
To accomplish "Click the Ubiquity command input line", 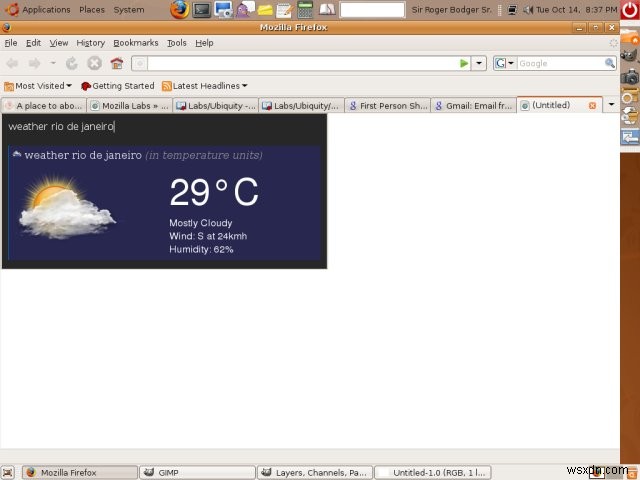I will [x=164, y=127].
